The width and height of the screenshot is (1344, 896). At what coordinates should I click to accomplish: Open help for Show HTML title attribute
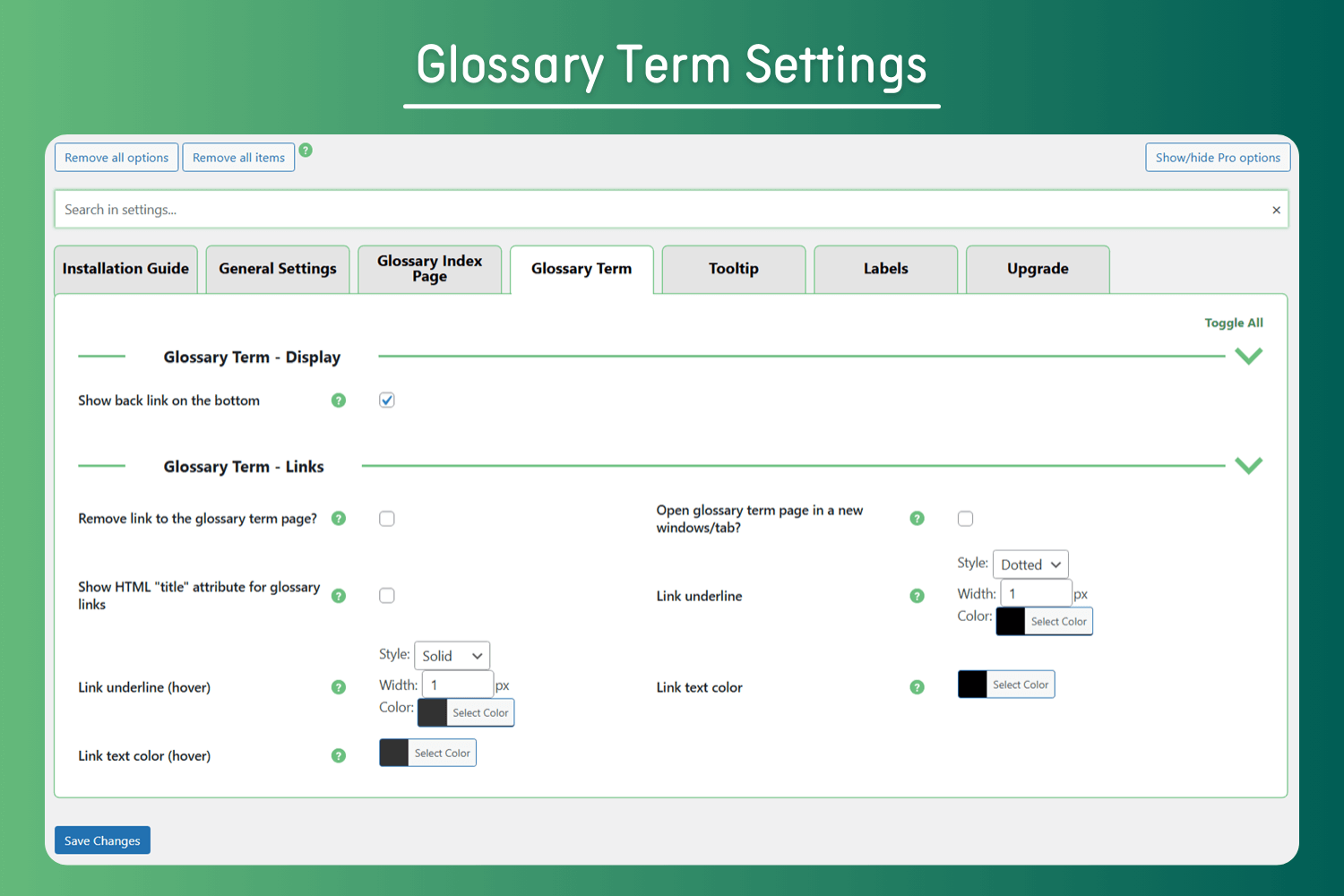pyautogui.click(x=339, y=596)
